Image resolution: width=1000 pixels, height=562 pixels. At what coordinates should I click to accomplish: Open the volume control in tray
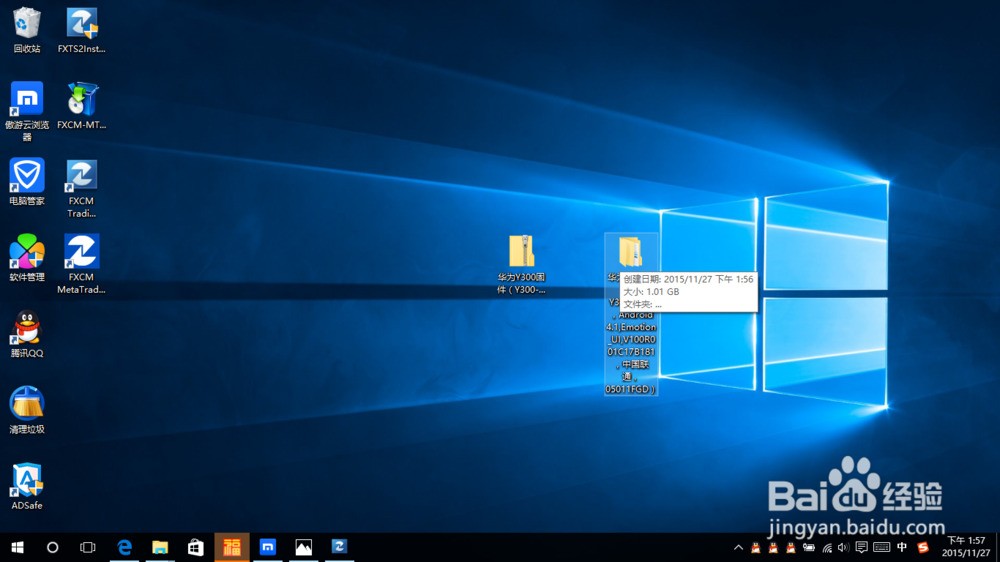point(843,547)
